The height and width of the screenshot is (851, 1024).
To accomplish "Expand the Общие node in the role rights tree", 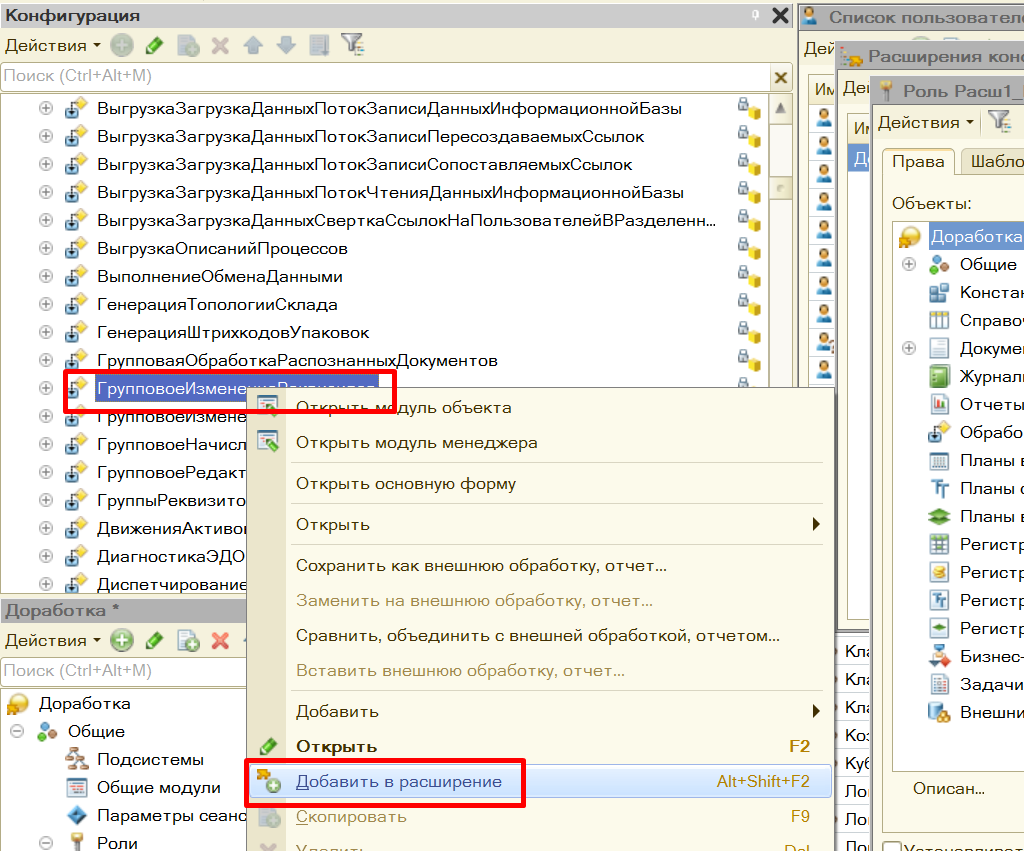I will point(908,265).
